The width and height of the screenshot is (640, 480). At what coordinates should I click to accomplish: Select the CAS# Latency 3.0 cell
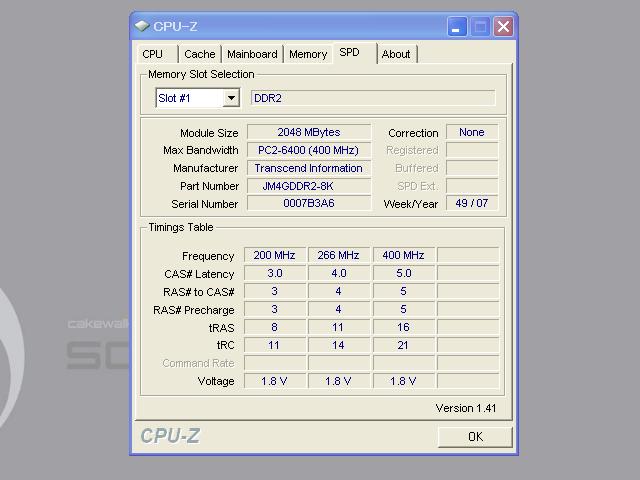tap(275, 273)
